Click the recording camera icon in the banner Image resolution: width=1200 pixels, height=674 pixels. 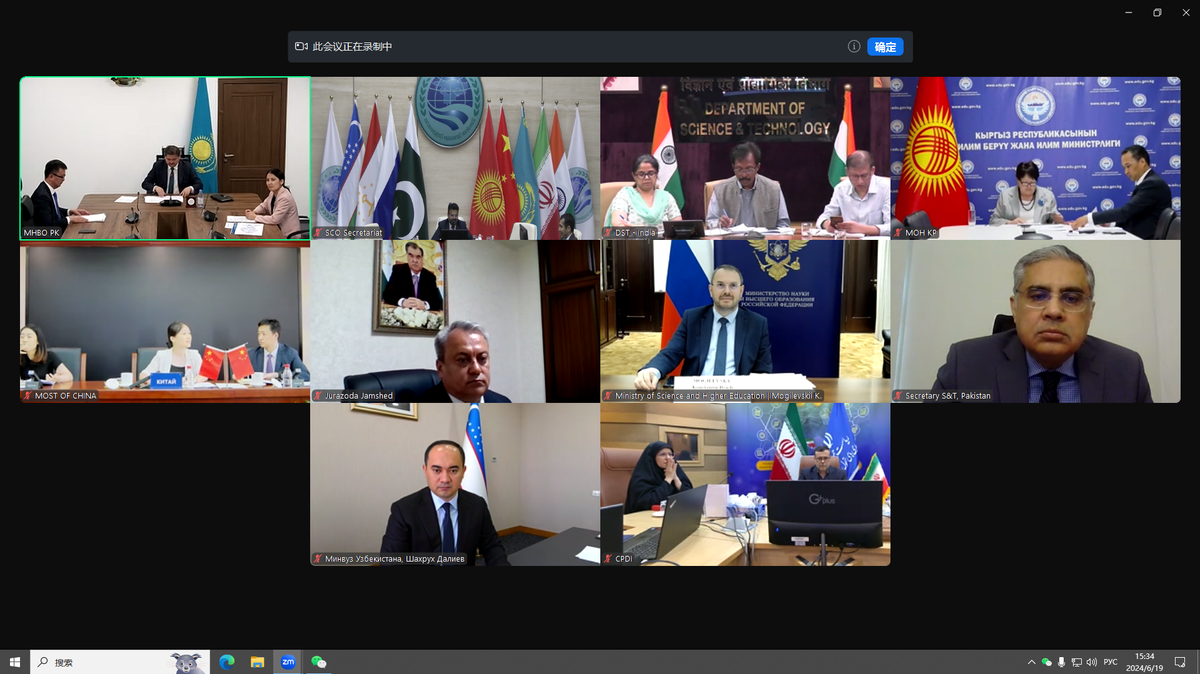tap(301, 46)
